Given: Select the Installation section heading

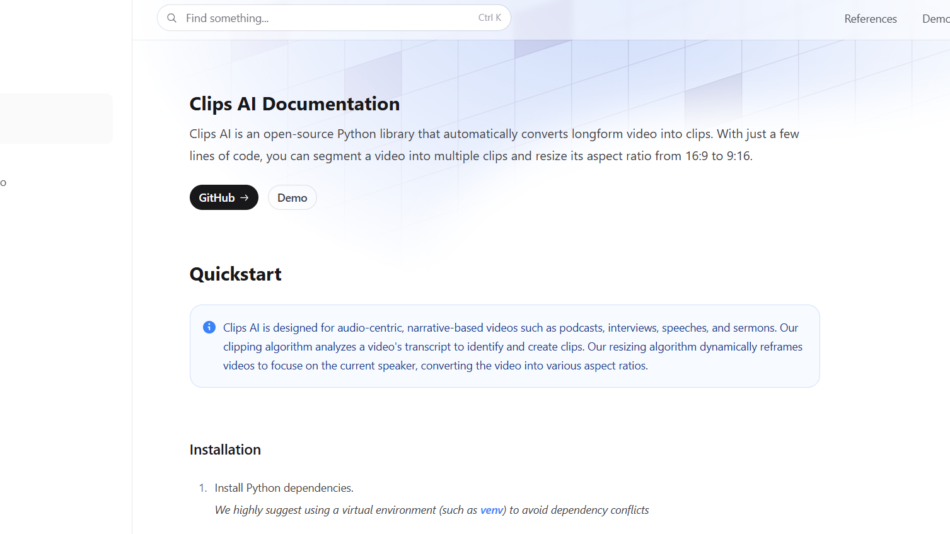Looking at the screenshot, I should pyautogui.click(x=225, y=450).
